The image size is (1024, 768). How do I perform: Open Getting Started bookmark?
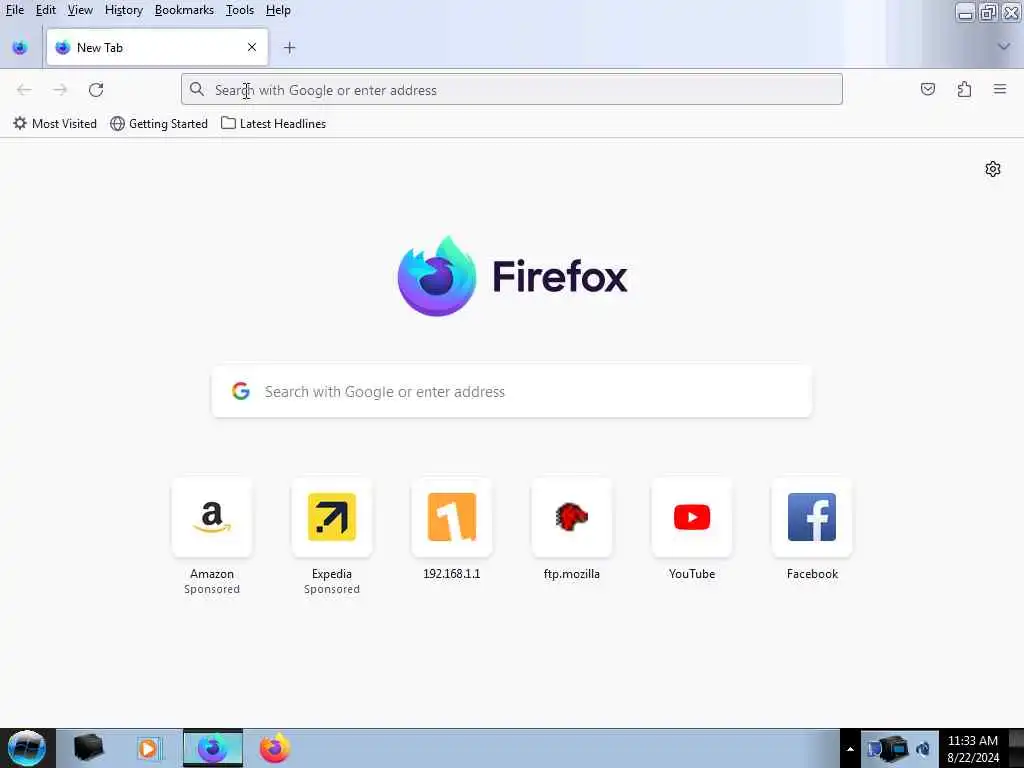click(x=159, y=123)
